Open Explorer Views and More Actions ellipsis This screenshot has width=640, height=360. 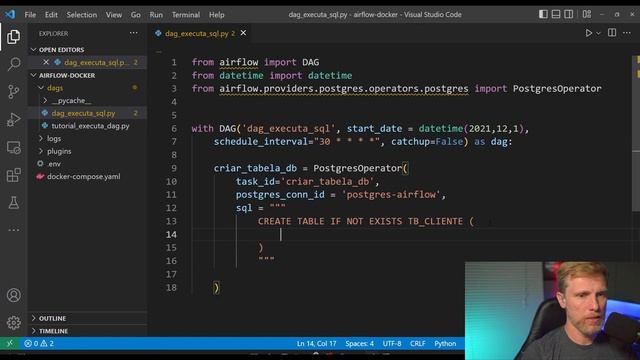click(x=133, y=33)
